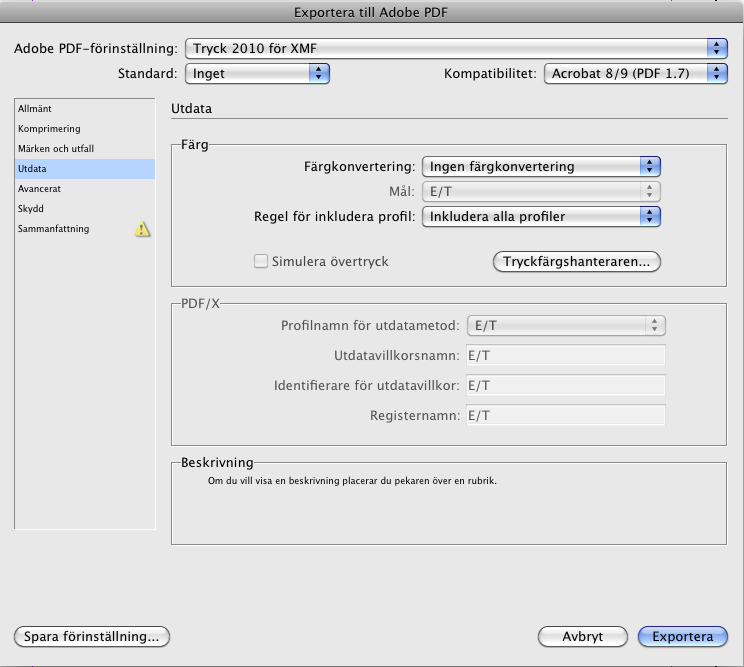Click the Regel för inkludera profil label

click(x=334, y=217)
